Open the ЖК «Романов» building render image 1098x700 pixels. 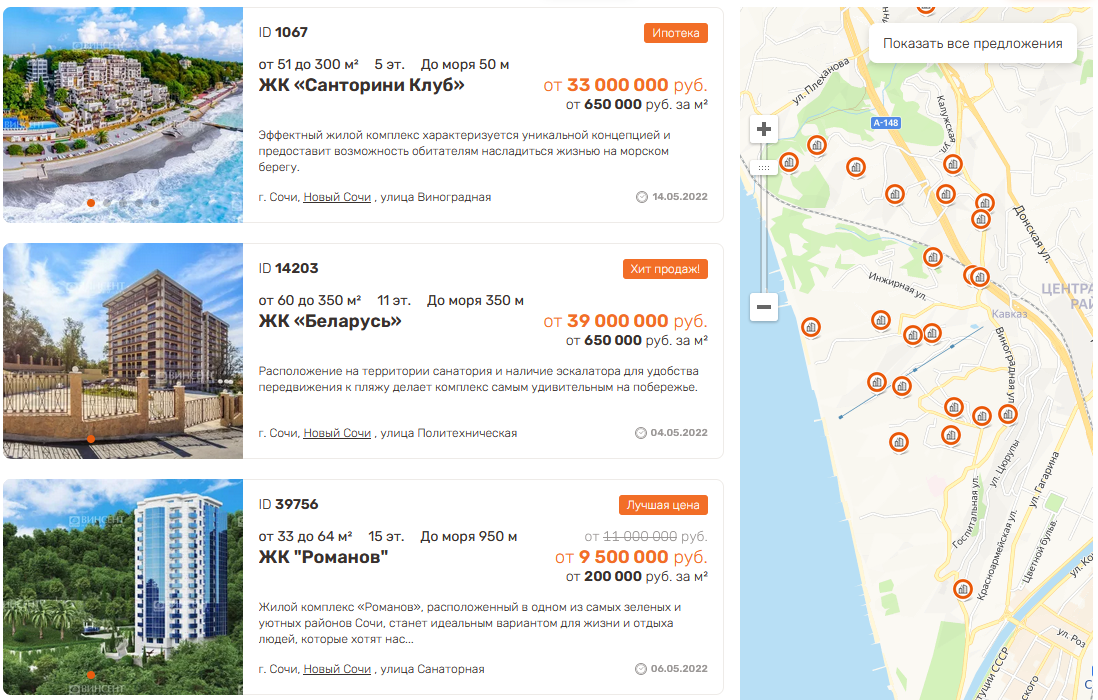pyautogui.click(x=120, y=590)
